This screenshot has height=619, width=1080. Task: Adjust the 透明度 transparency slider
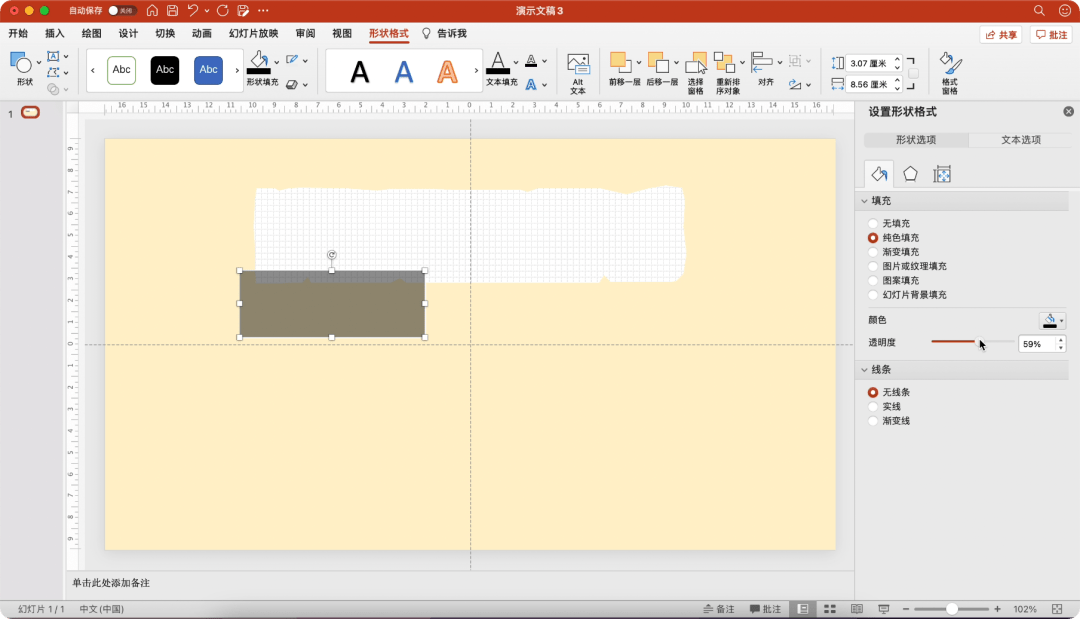977,342
